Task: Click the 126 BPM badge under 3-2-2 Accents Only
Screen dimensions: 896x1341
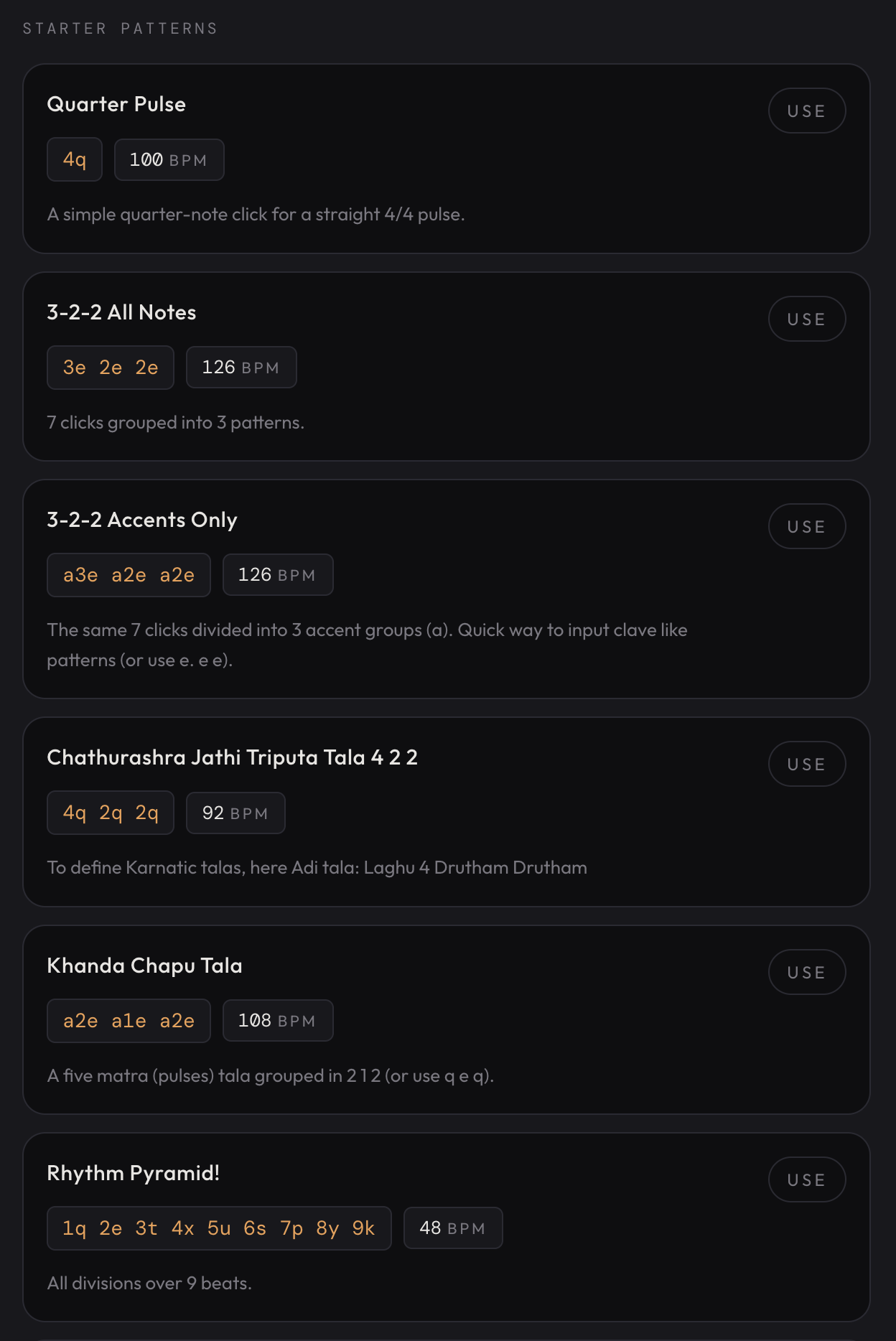Action: pyautogui.click(x=277, y=575)
